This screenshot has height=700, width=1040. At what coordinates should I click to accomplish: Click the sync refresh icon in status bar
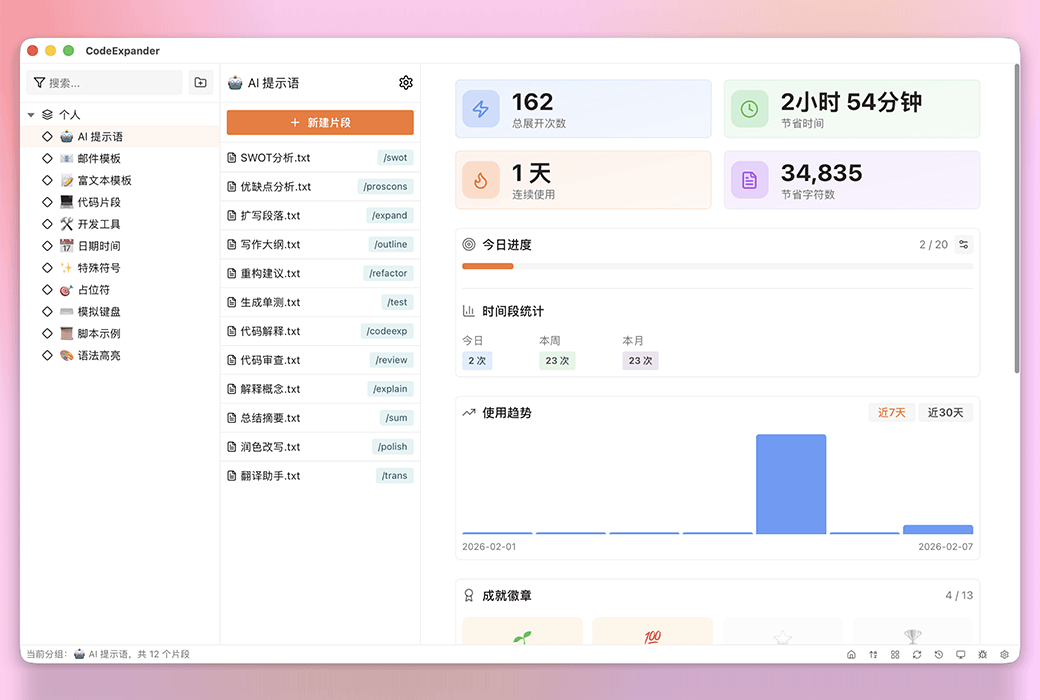click(917, 655)
